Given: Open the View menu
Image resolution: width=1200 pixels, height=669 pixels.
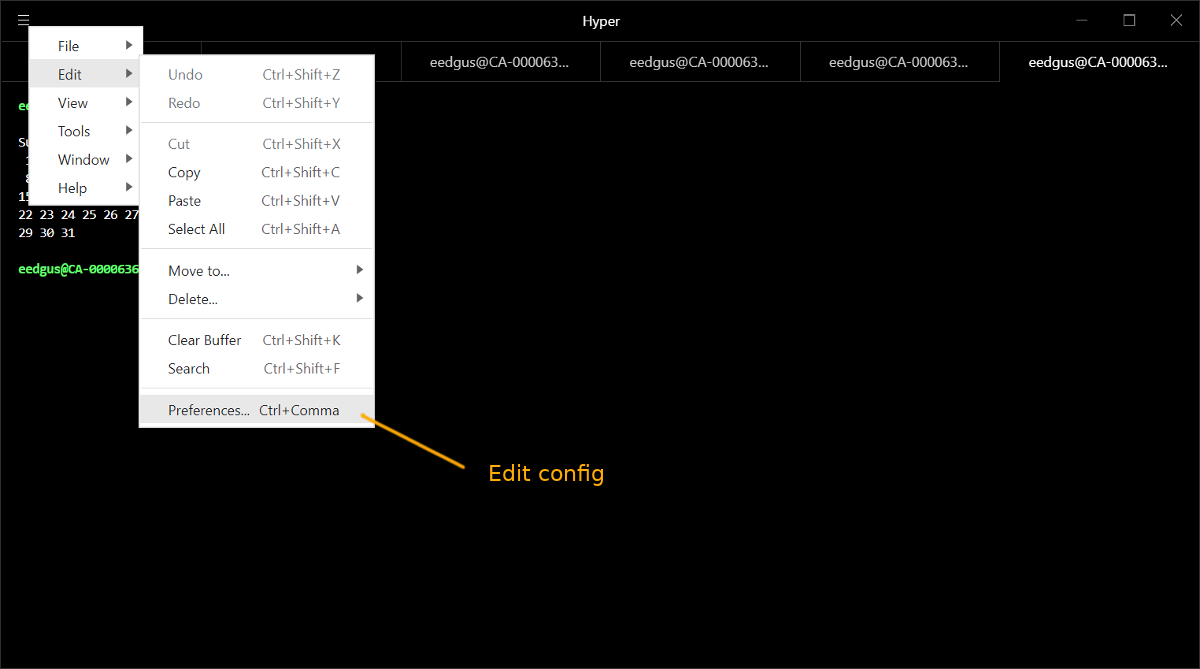Looking at the screenshot, I should [86, 103].
